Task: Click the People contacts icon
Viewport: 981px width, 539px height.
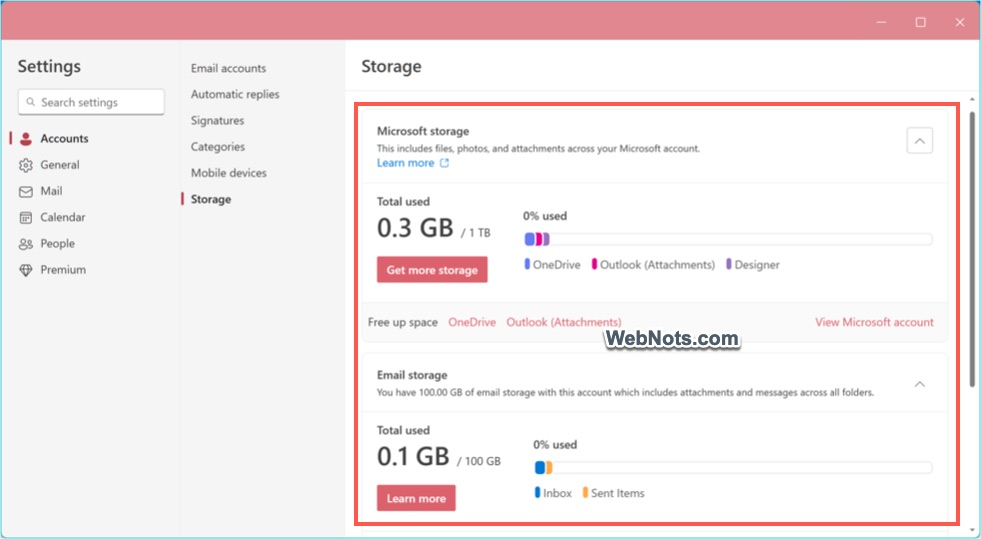Action: [26, 244]
